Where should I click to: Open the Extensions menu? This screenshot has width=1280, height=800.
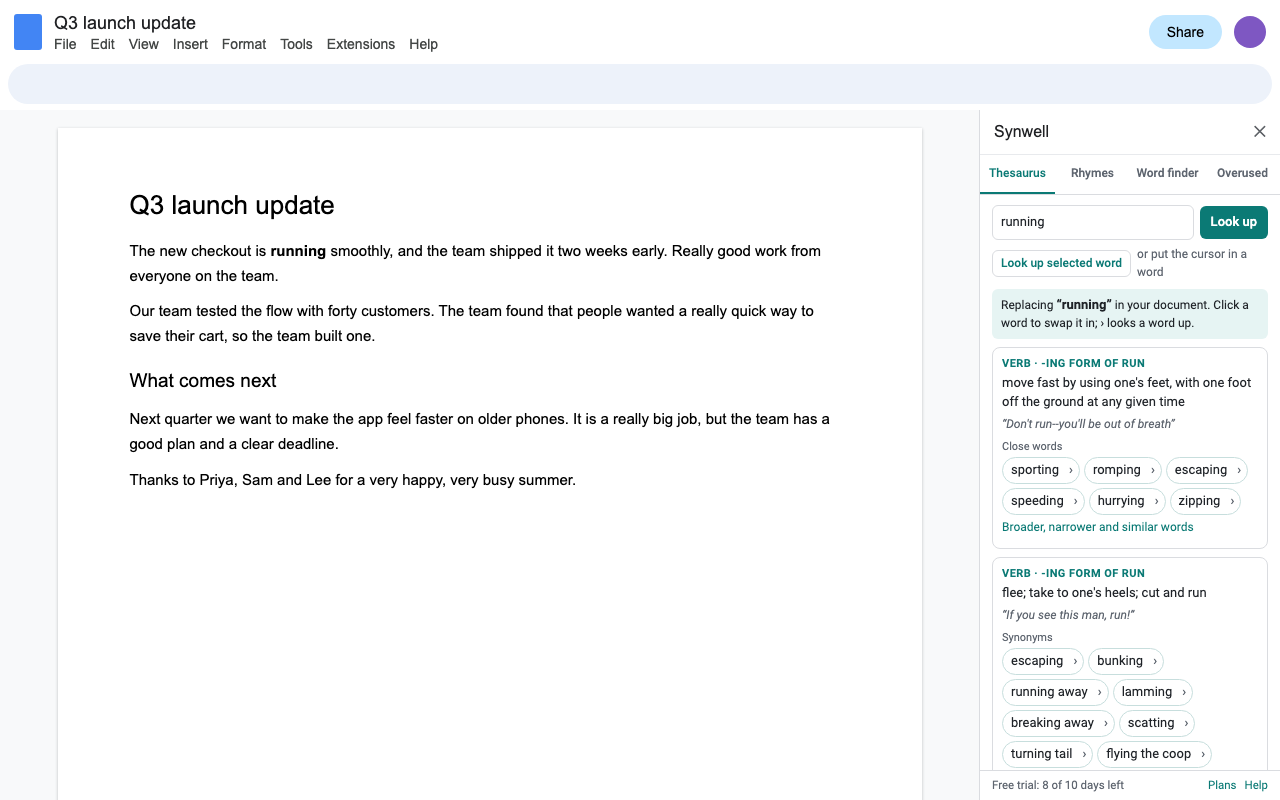[360, 44]
